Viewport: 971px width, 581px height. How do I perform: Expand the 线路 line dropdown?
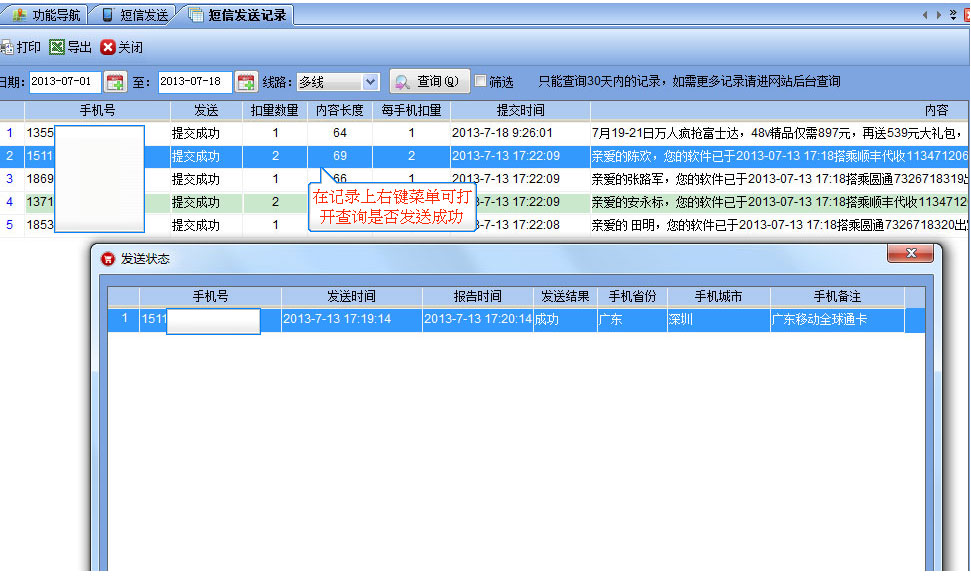[x=370, y=82]
